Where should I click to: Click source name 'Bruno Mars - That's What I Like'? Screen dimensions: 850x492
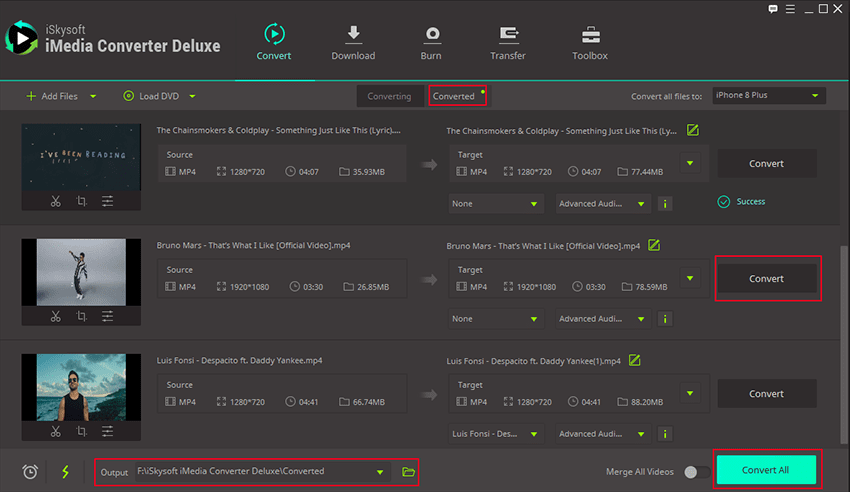(253, 245)
